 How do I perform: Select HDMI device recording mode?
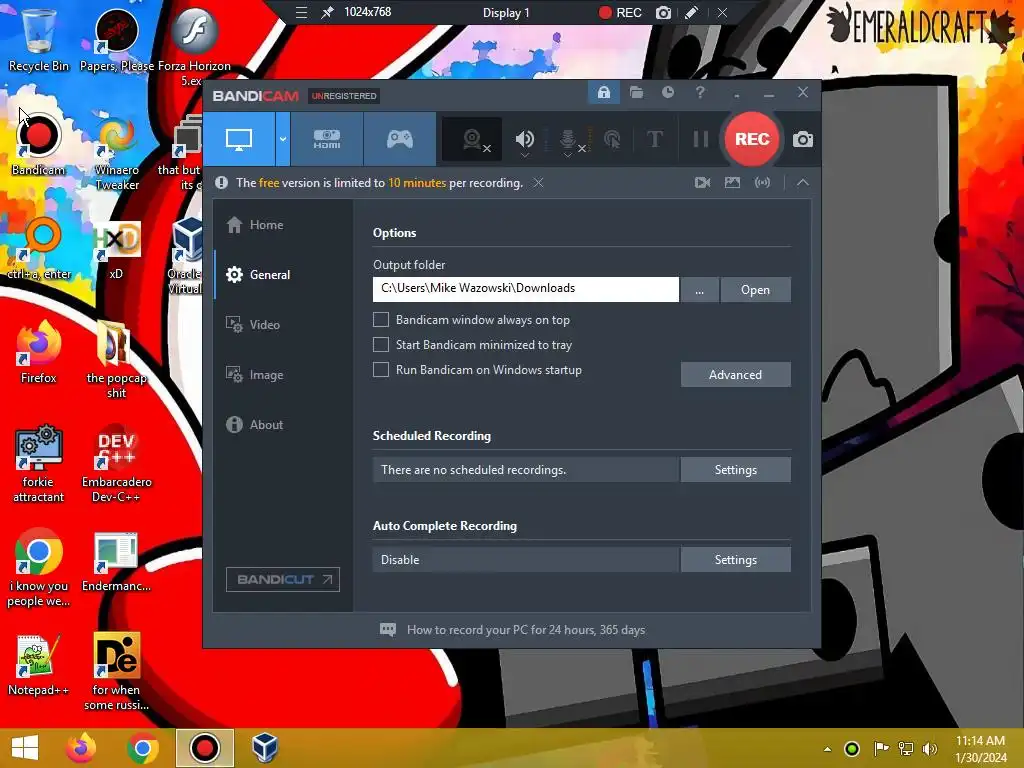coord(327,139)
